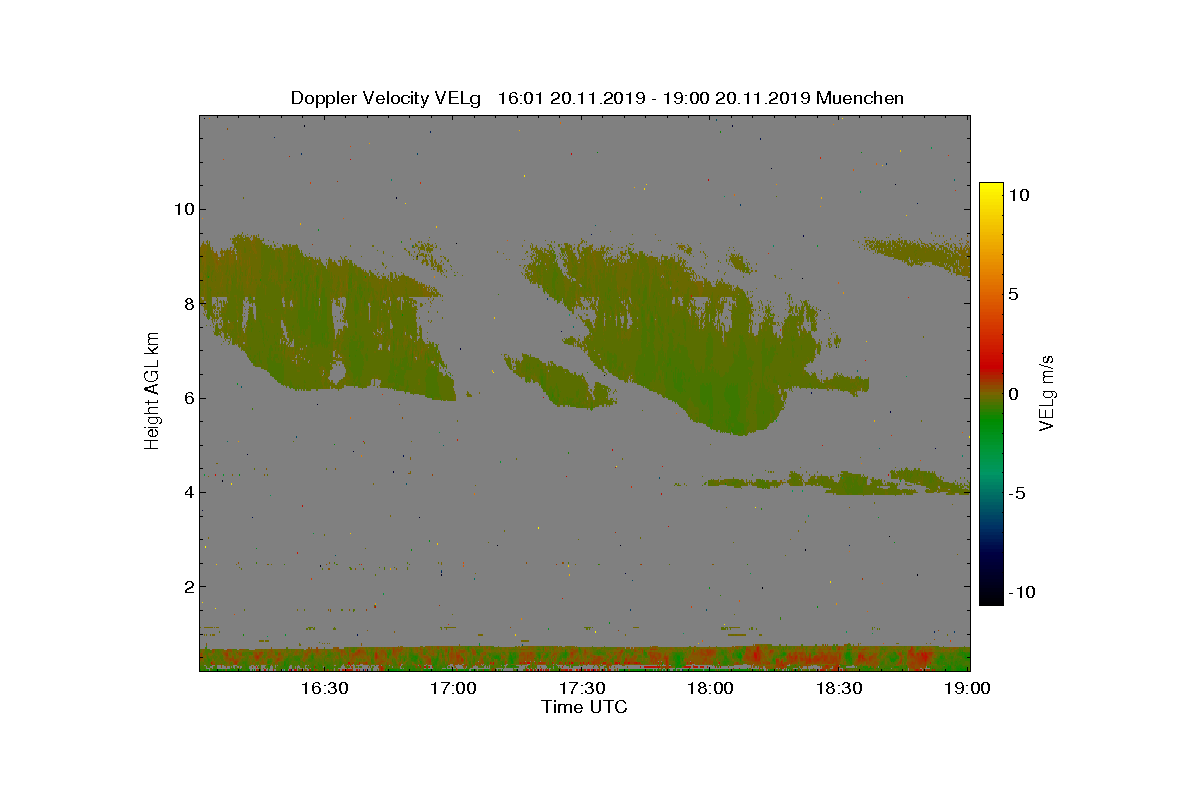Click the height tick label 6
This screenshot has width=1200, height=800.
[x=187, y=398]
